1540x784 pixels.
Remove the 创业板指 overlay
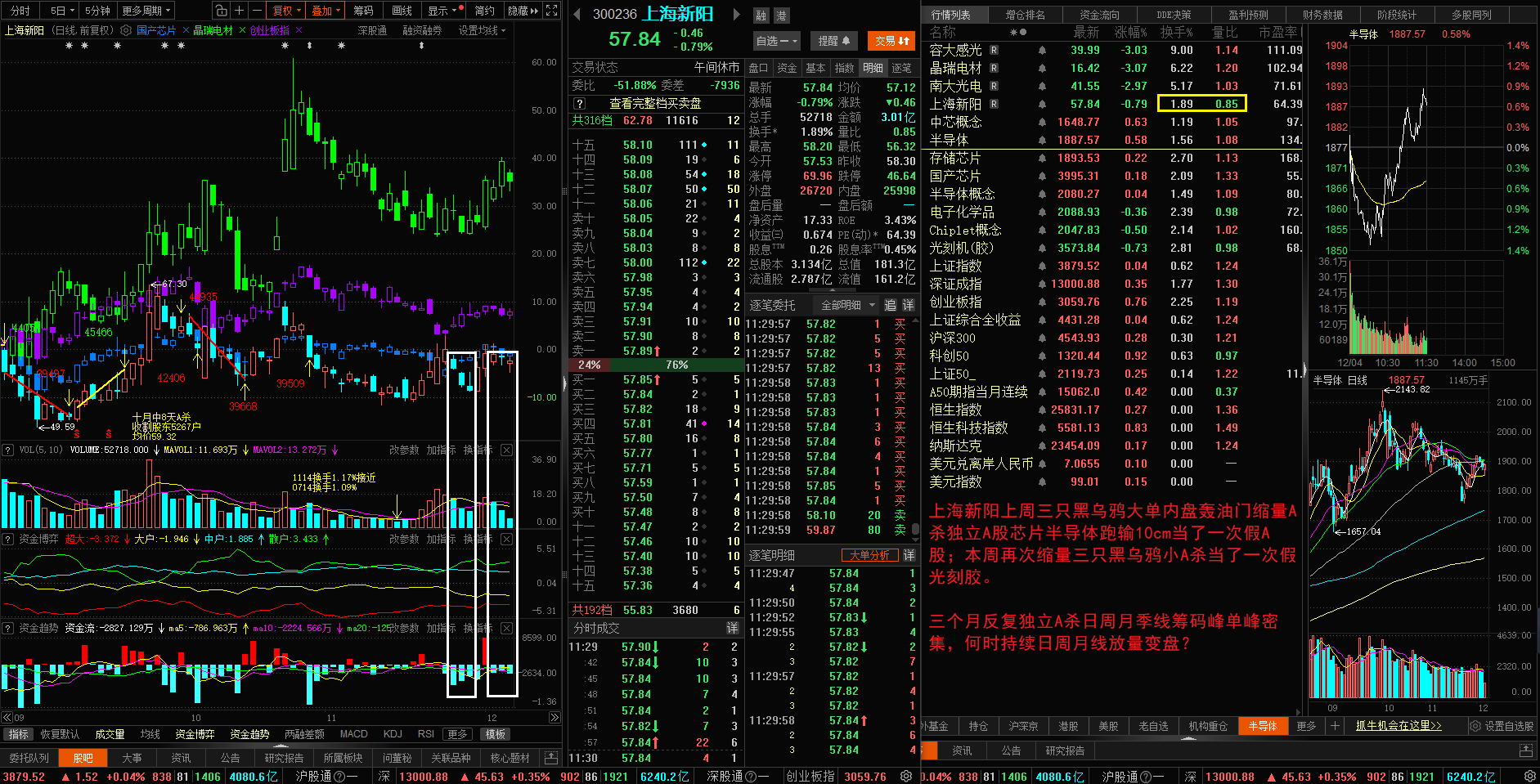pos(299,30)
